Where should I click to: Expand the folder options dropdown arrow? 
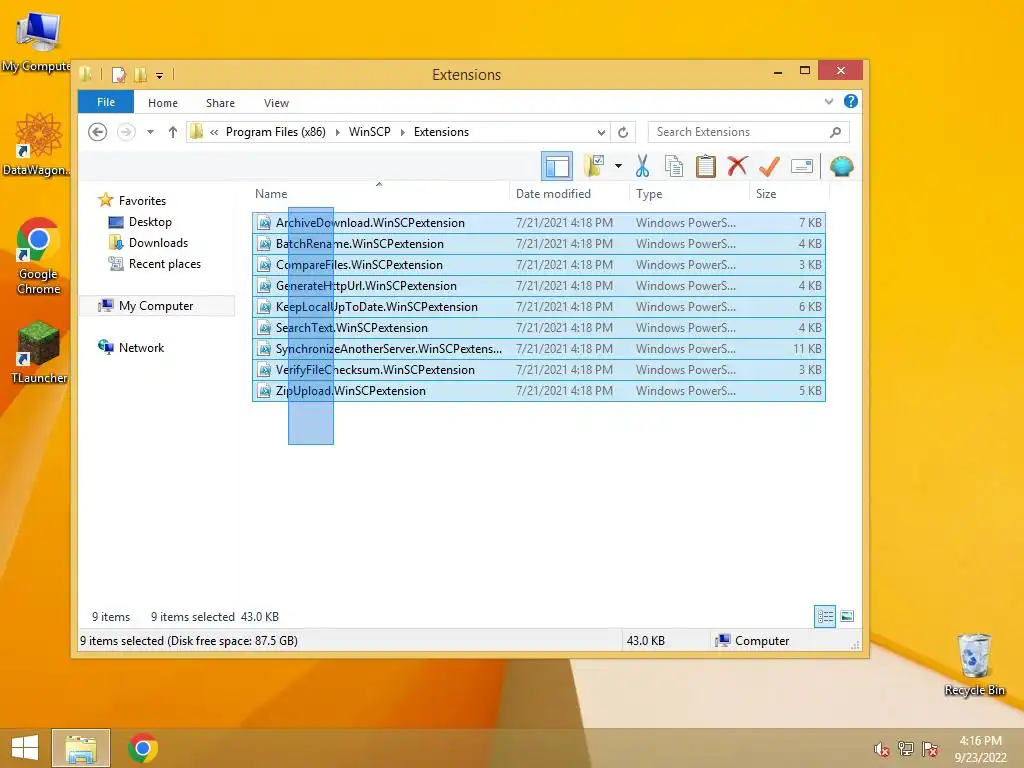tap(618, 166)
